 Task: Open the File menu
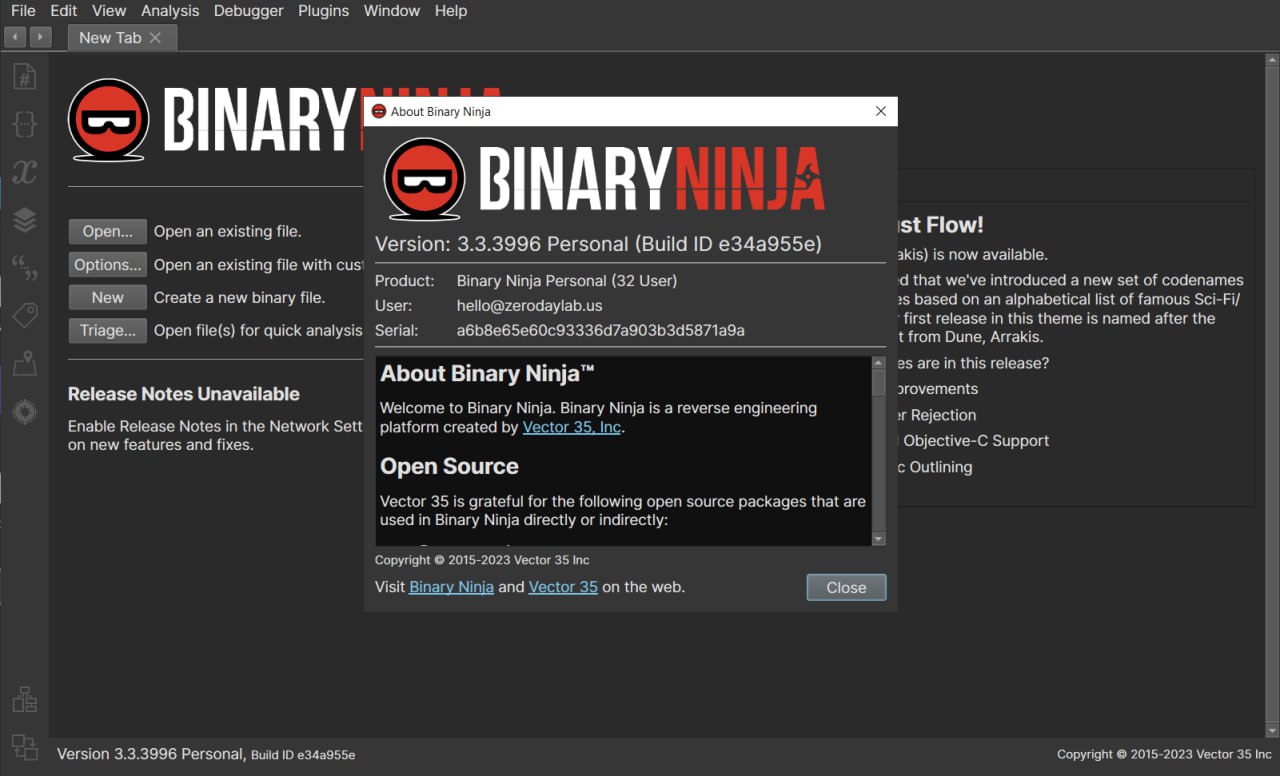coord(23,11)
